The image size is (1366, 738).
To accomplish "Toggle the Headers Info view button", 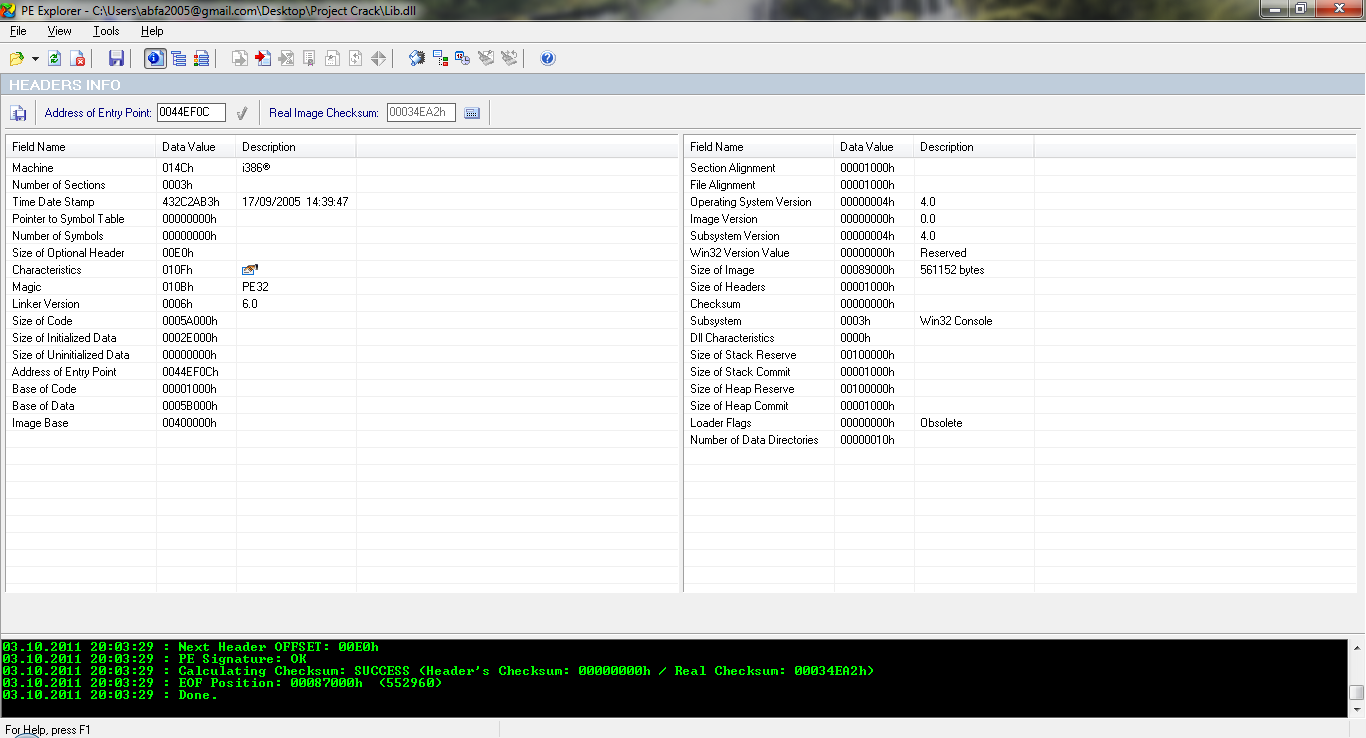I will (155, 59).
